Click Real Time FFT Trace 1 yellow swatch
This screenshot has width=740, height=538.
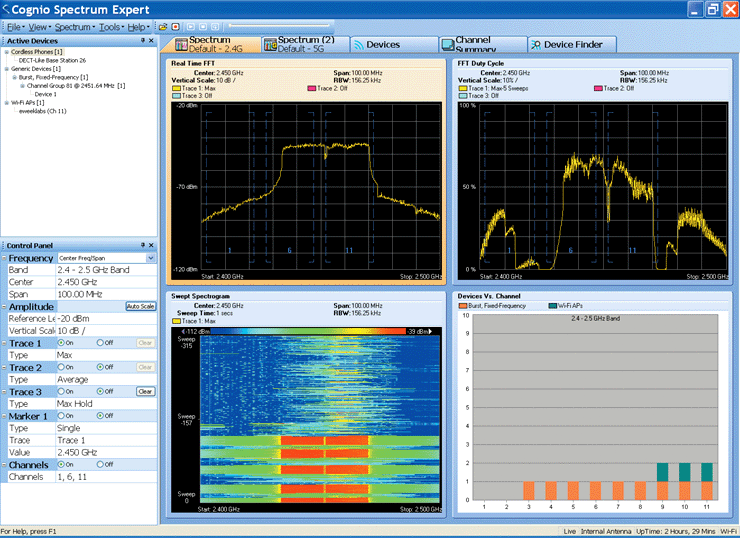(177, 88)
